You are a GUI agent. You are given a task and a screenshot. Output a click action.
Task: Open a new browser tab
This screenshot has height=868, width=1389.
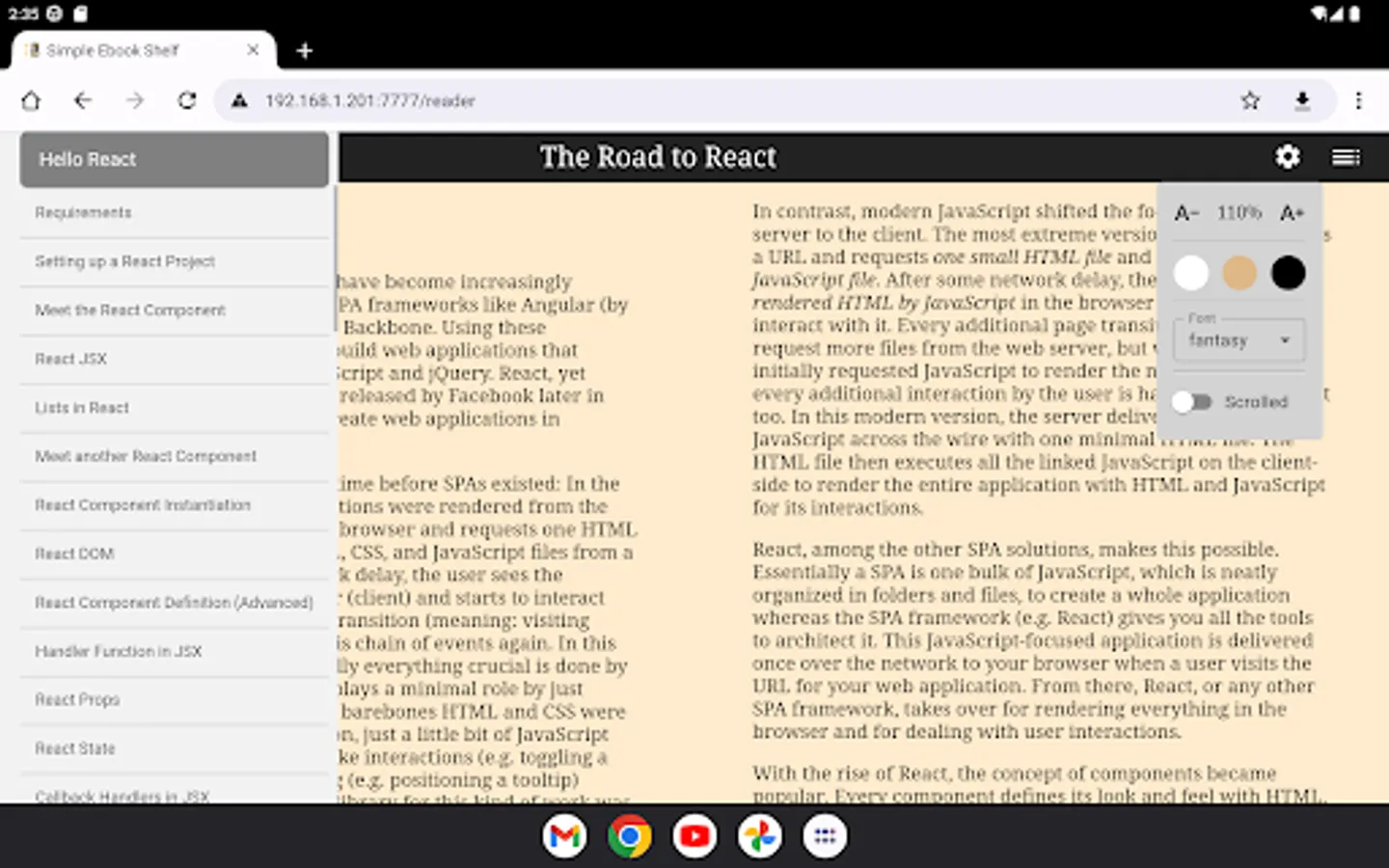click(305, 51)
